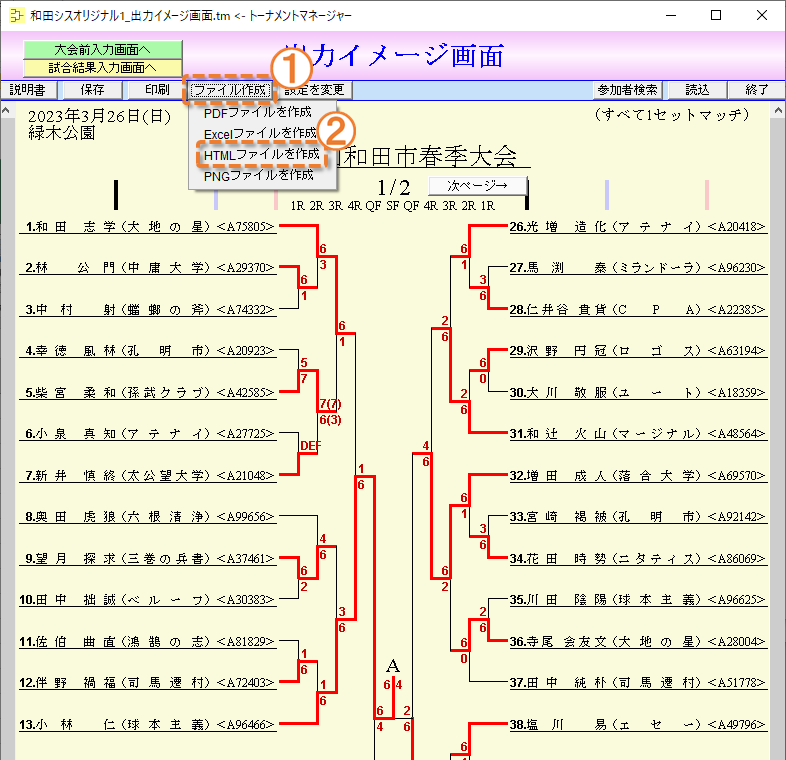Click scroll-up arrow on left edge
This screenshot has height=760, width=786.
[x=7, y=110]
